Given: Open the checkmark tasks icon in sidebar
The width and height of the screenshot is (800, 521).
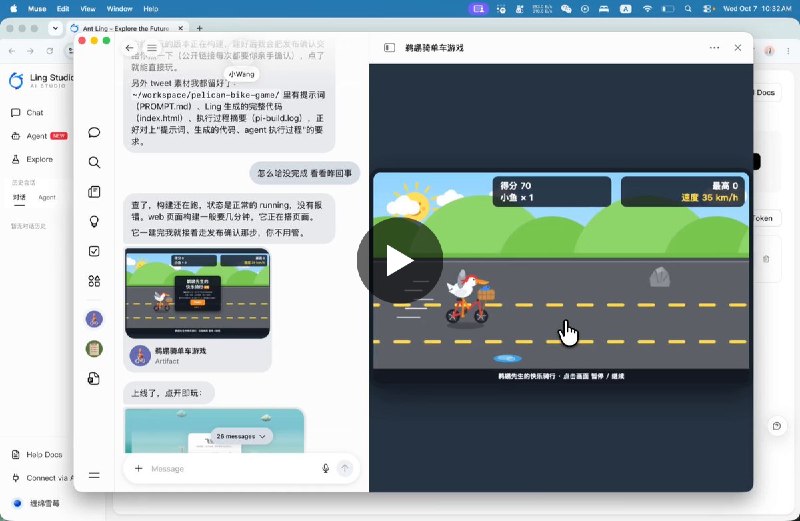Looking at the screenshot, I should tap(94, 251).
